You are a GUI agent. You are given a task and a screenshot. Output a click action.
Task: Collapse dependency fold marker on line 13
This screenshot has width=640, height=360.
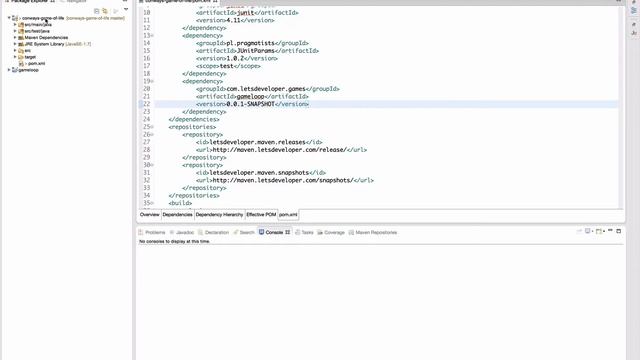point(153,36)
